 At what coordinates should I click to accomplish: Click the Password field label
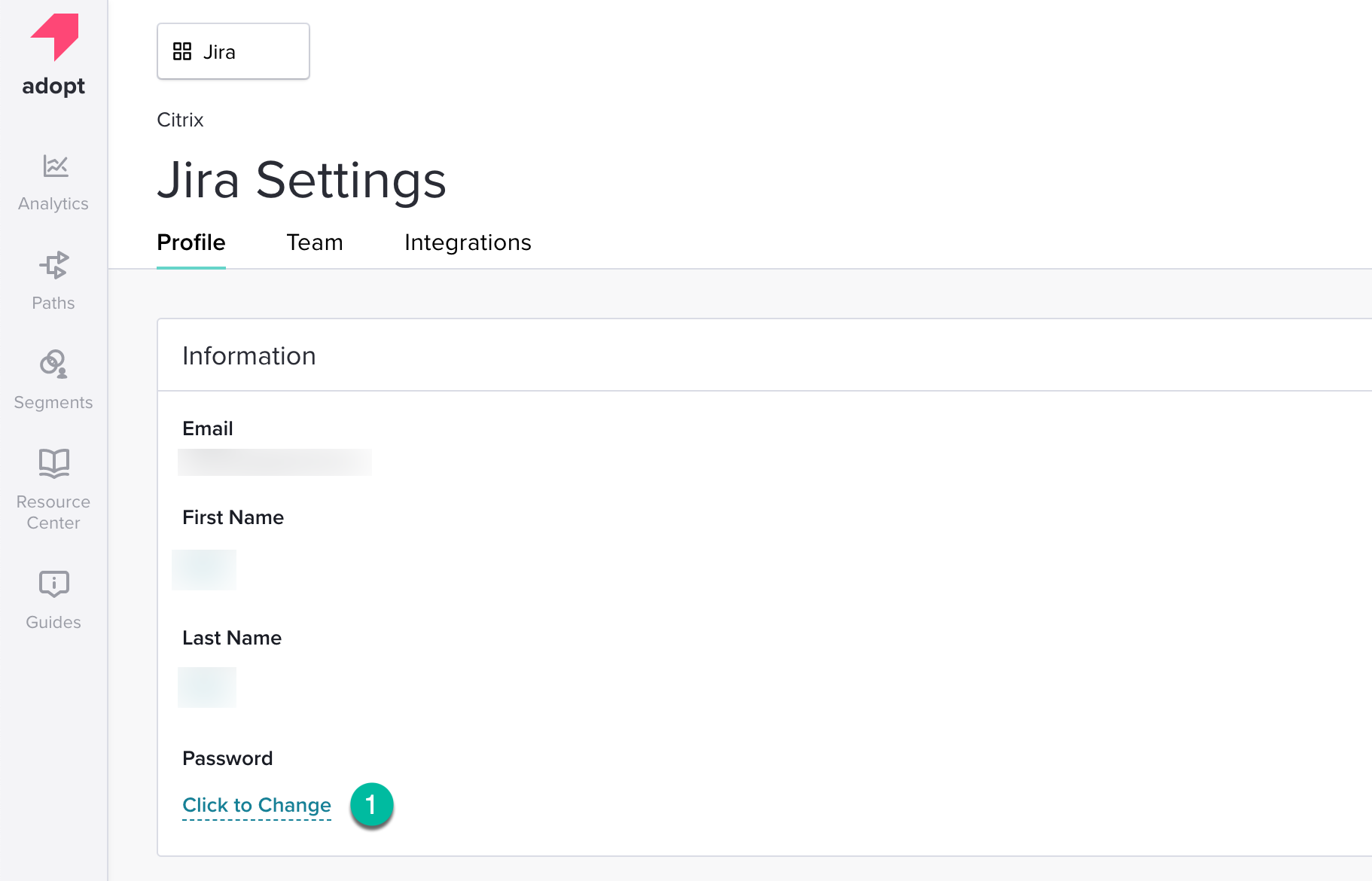click(x=227, y=758)
